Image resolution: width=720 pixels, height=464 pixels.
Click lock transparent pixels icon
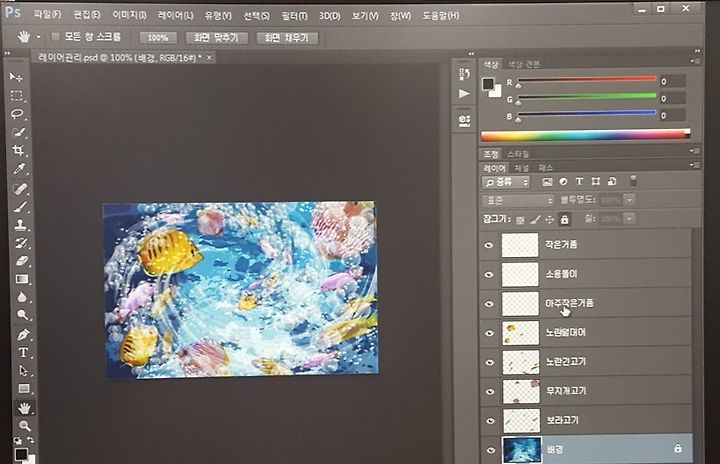(x=520, y=220)
